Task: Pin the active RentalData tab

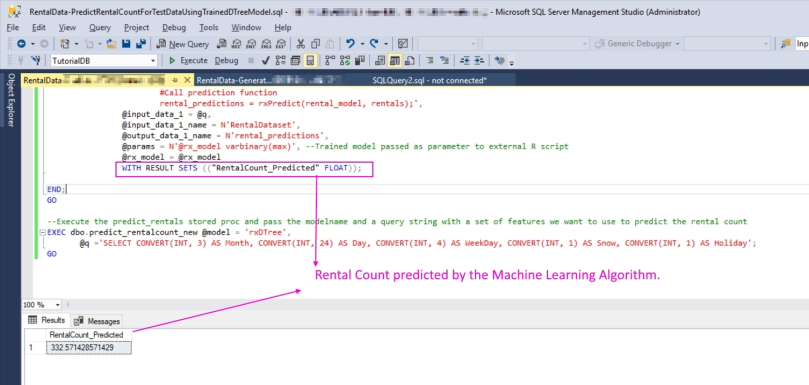Action: (174, 80)
